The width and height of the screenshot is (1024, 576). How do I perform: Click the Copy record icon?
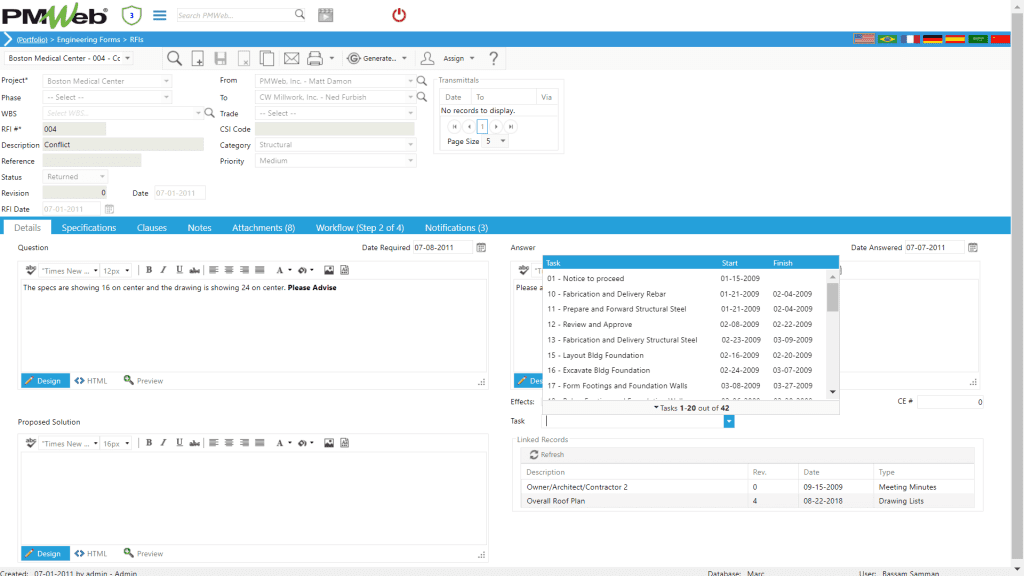tap(266, 58)
